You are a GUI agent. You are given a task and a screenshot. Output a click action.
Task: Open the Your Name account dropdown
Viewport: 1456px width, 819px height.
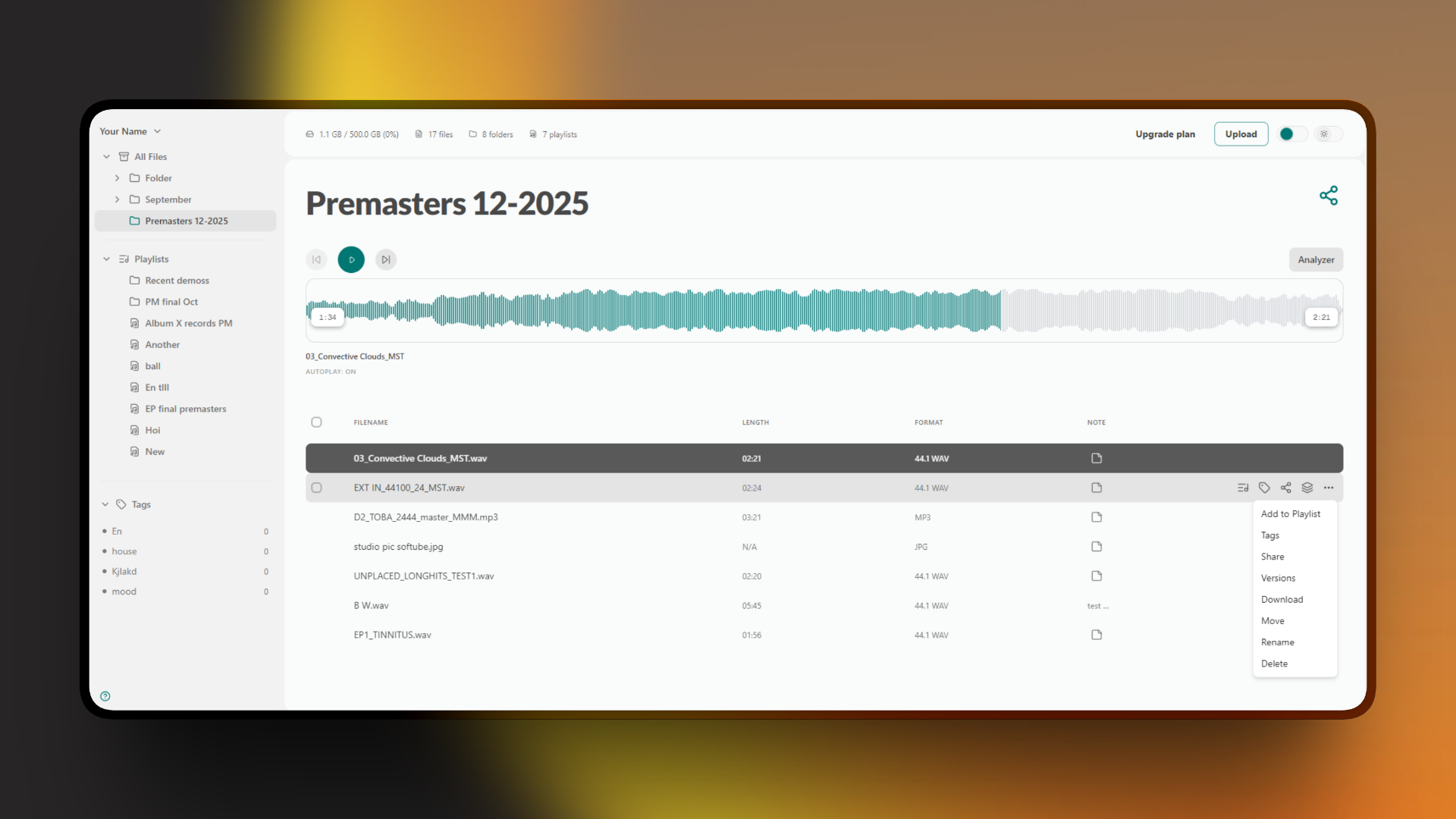[x=130, y=131]
